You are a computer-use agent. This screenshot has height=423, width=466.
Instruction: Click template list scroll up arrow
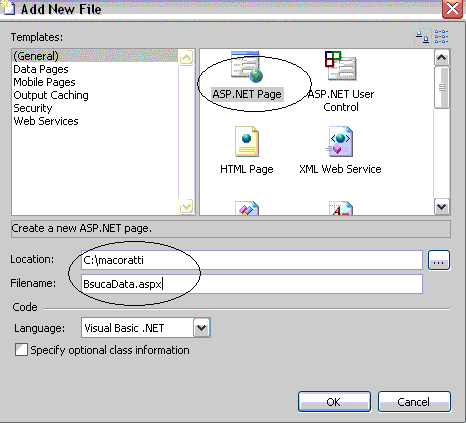point(442,58)
